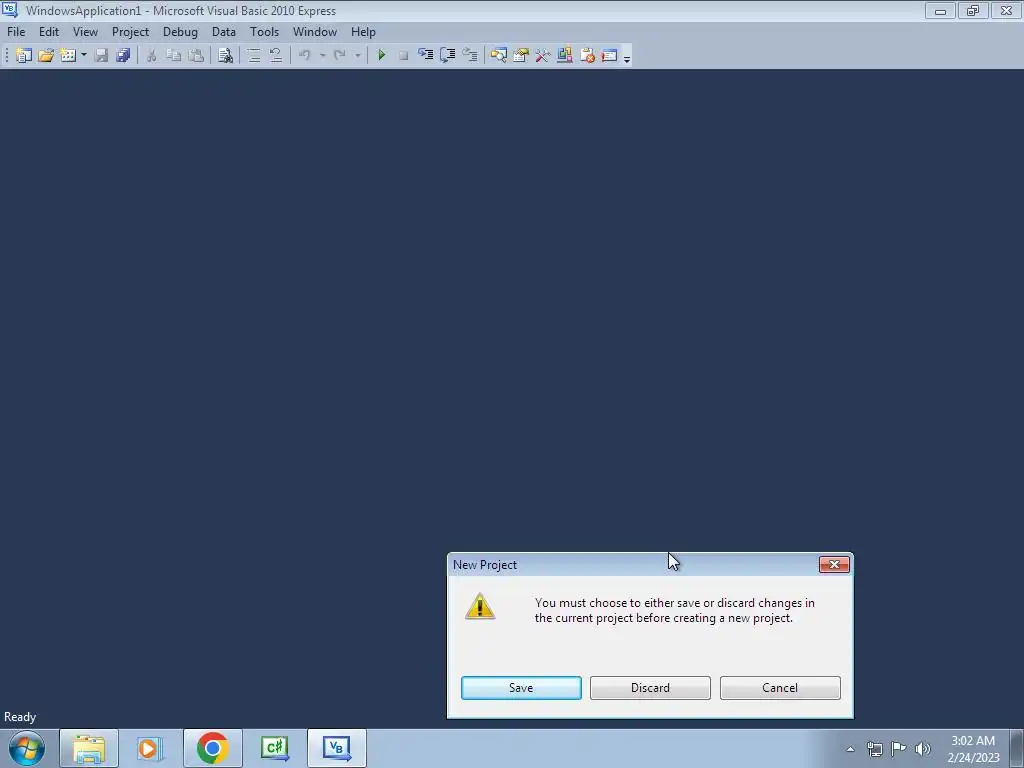Open the Object Browser toolbar icon
The width and height of the screenshot is (1024, 768).
[566, 56]
